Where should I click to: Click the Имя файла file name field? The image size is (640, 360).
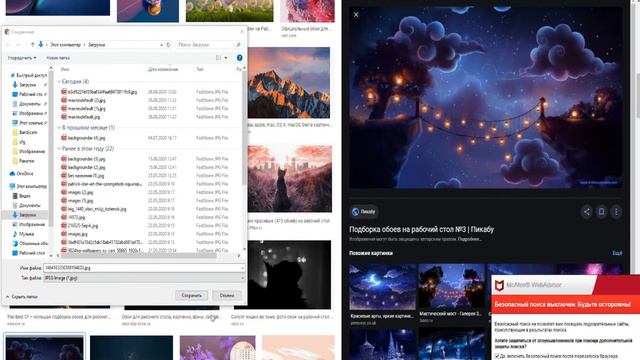(x=142, y=268)
